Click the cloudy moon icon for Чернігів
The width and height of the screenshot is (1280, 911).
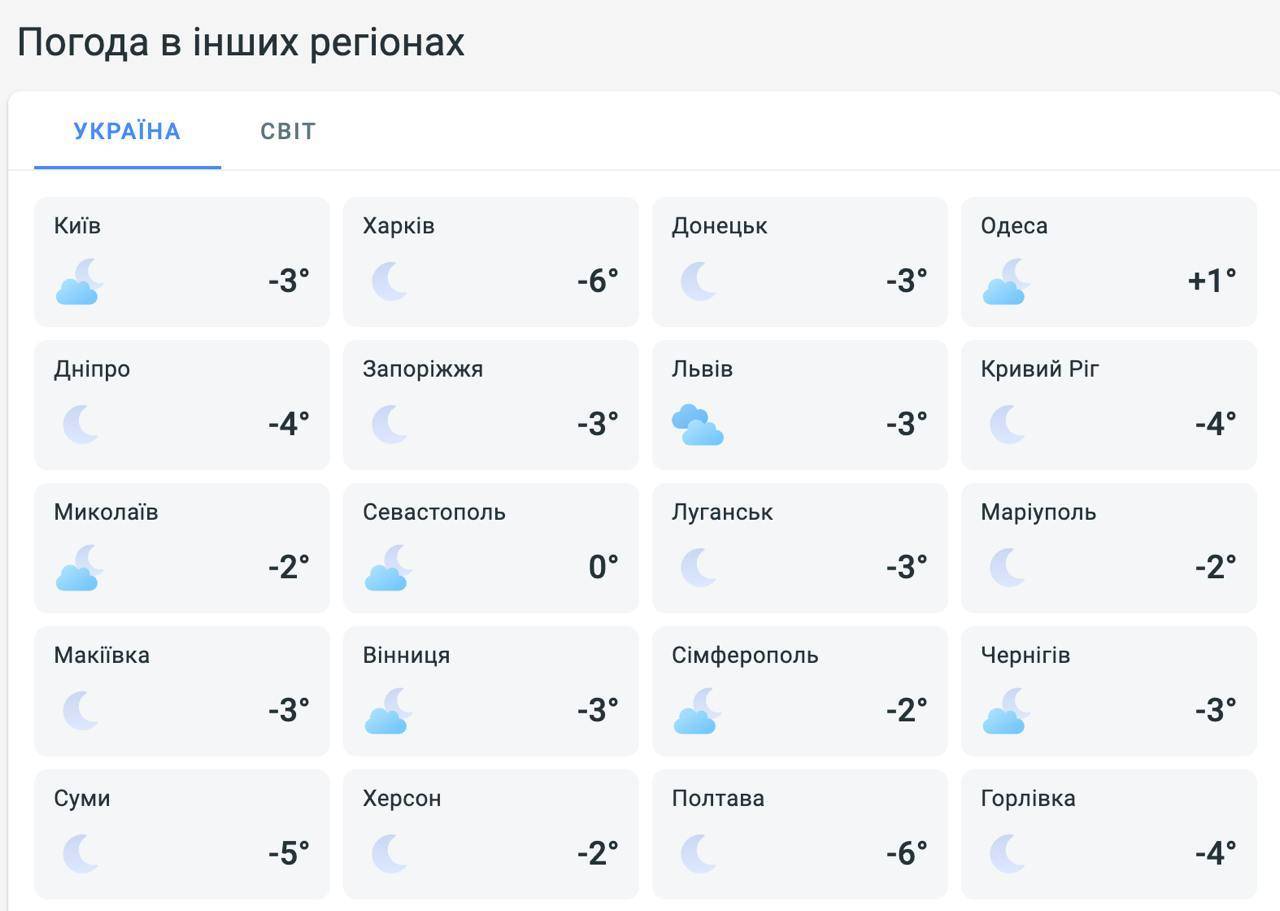[x=1006, y=710]
